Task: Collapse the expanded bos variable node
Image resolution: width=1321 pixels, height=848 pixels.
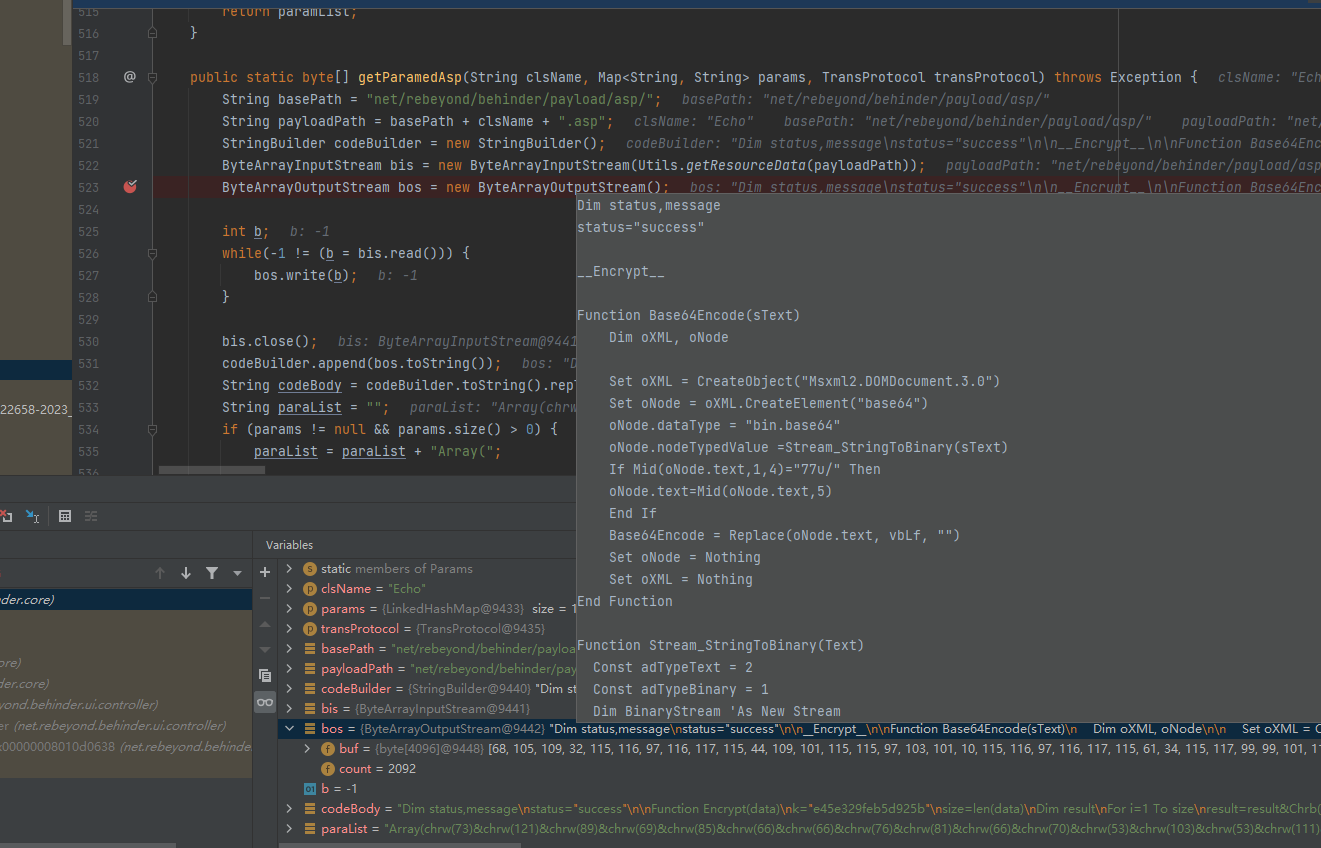Action: [290, 729]
